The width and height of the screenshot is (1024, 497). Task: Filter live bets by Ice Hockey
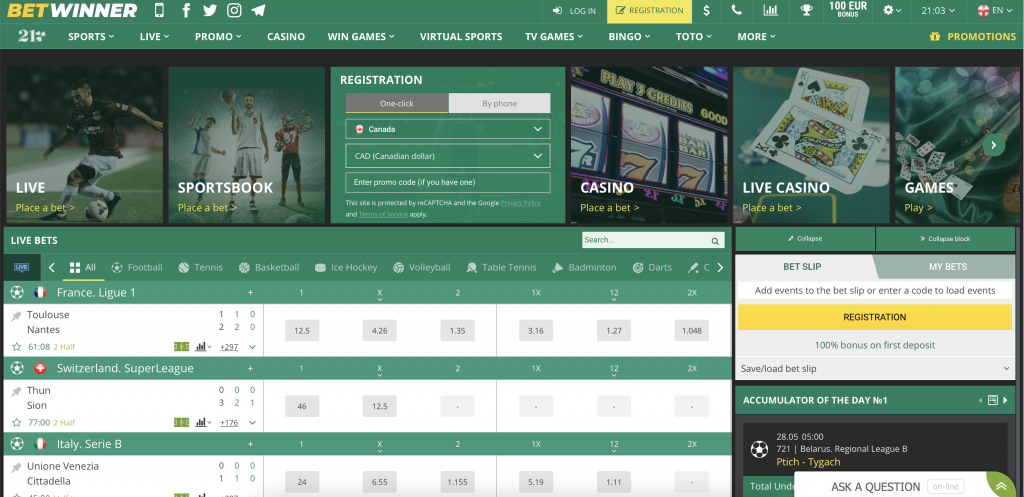point(346,267)
